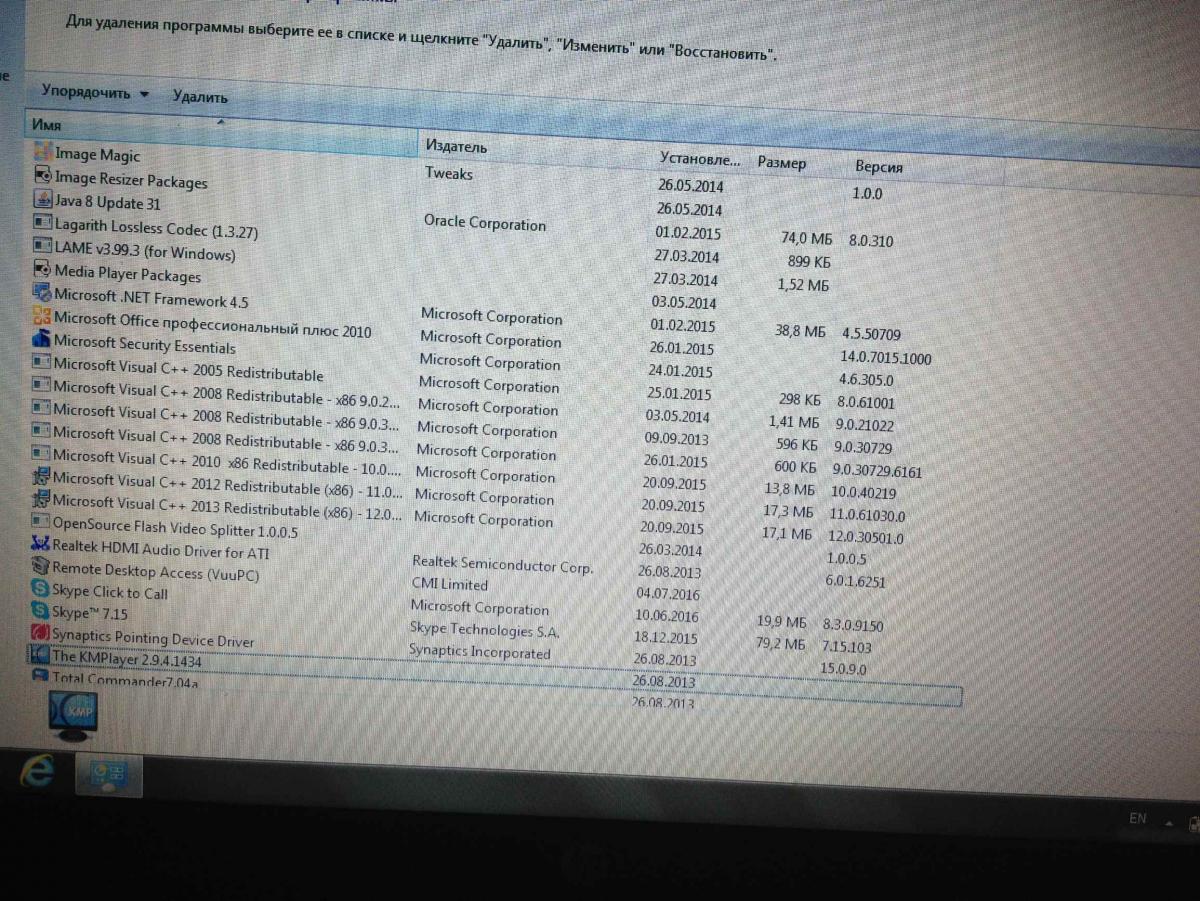Viewport: 1200px width, 901px height.
Task: Click the Tweaks publisher cell
Action: point(449,173)
